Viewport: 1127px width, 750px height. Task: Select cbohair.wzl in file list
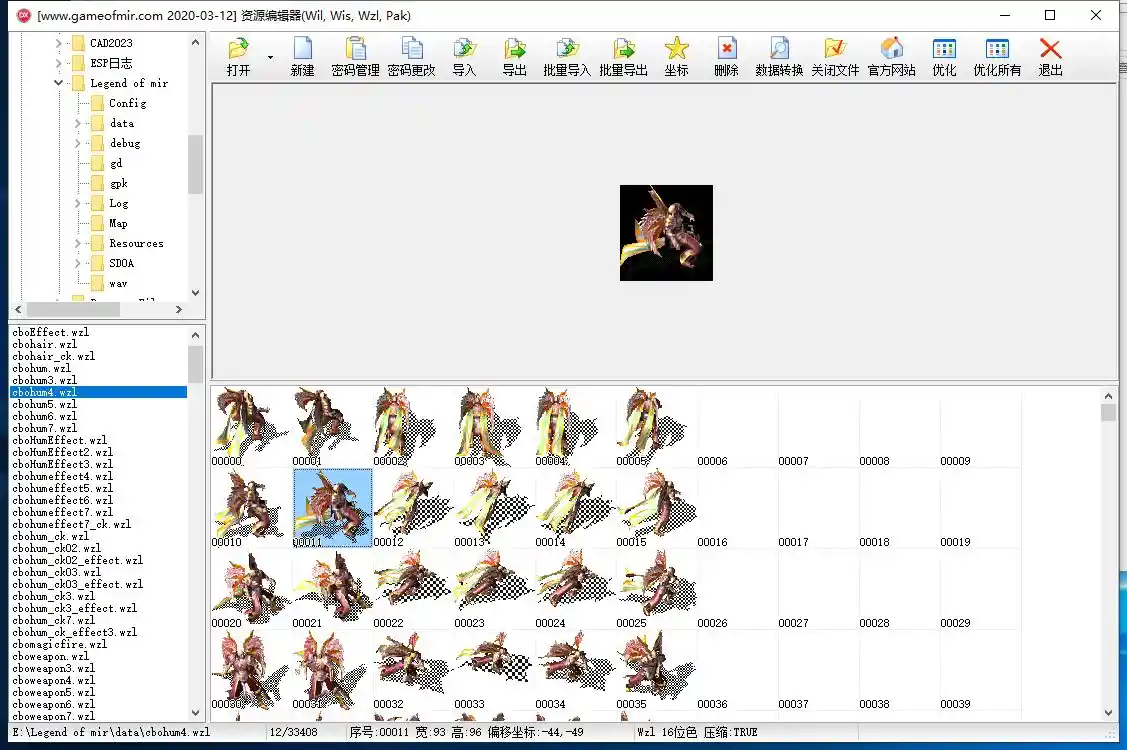[x=44, y=344]
